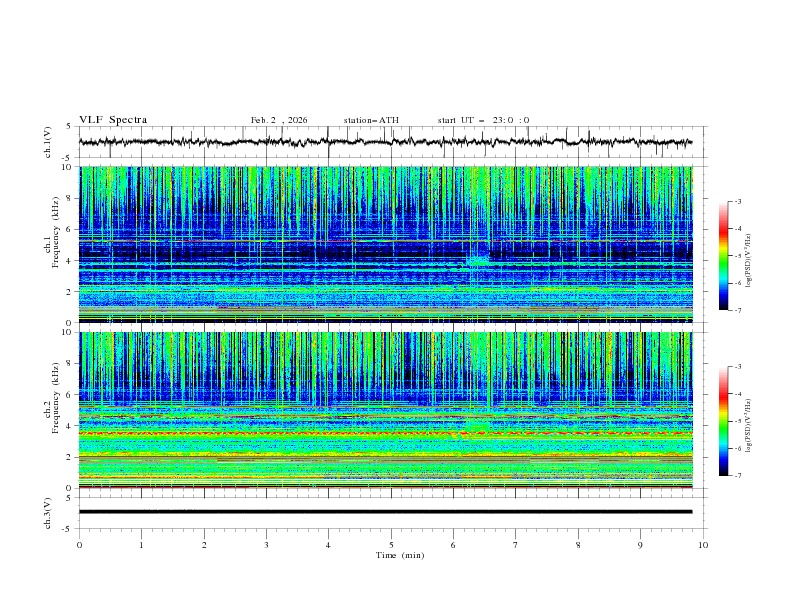
Task: Click the "1" tick on the time axis
Action: (x=141, y=545)
